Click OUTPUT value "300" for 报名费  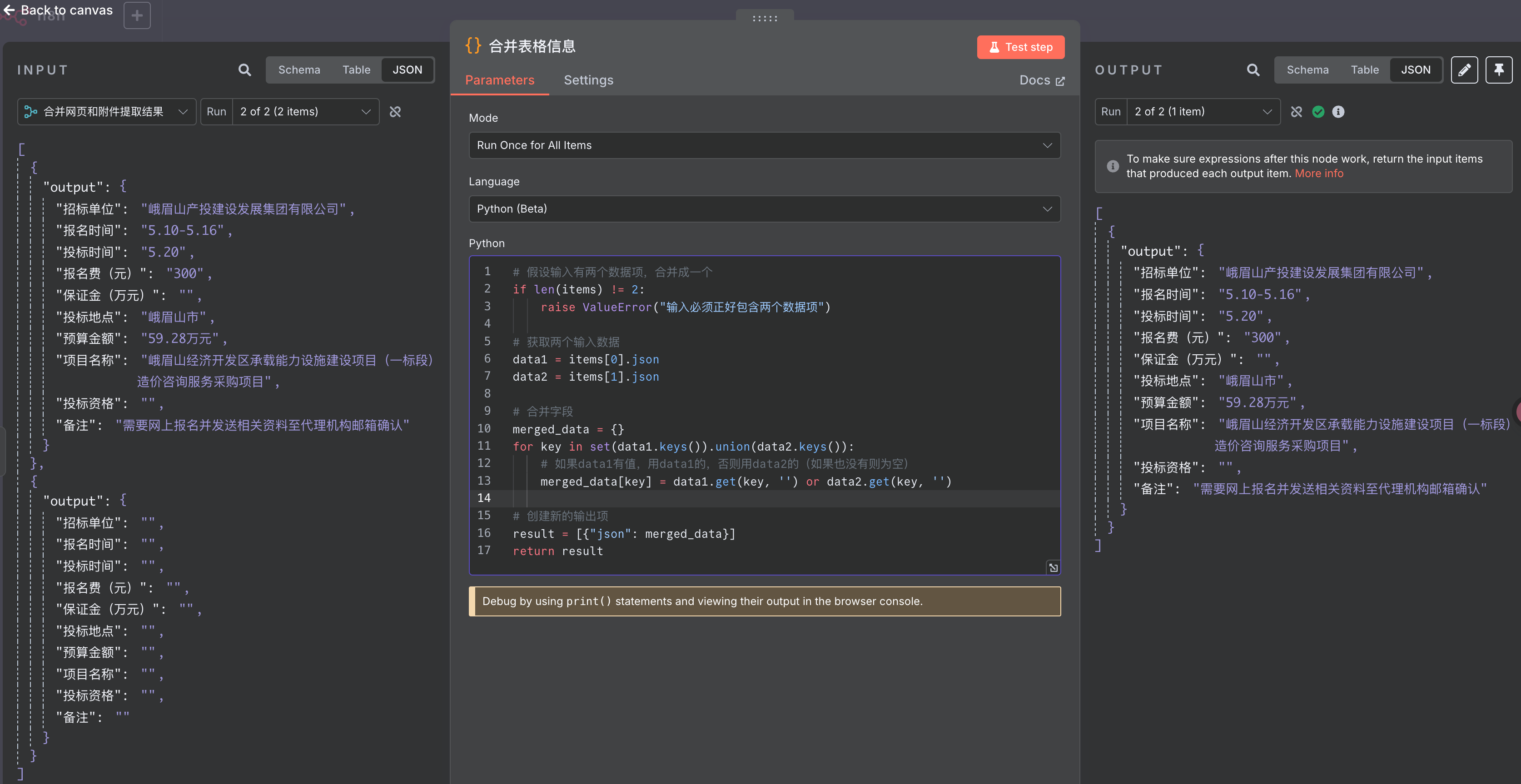[1263, 337]
